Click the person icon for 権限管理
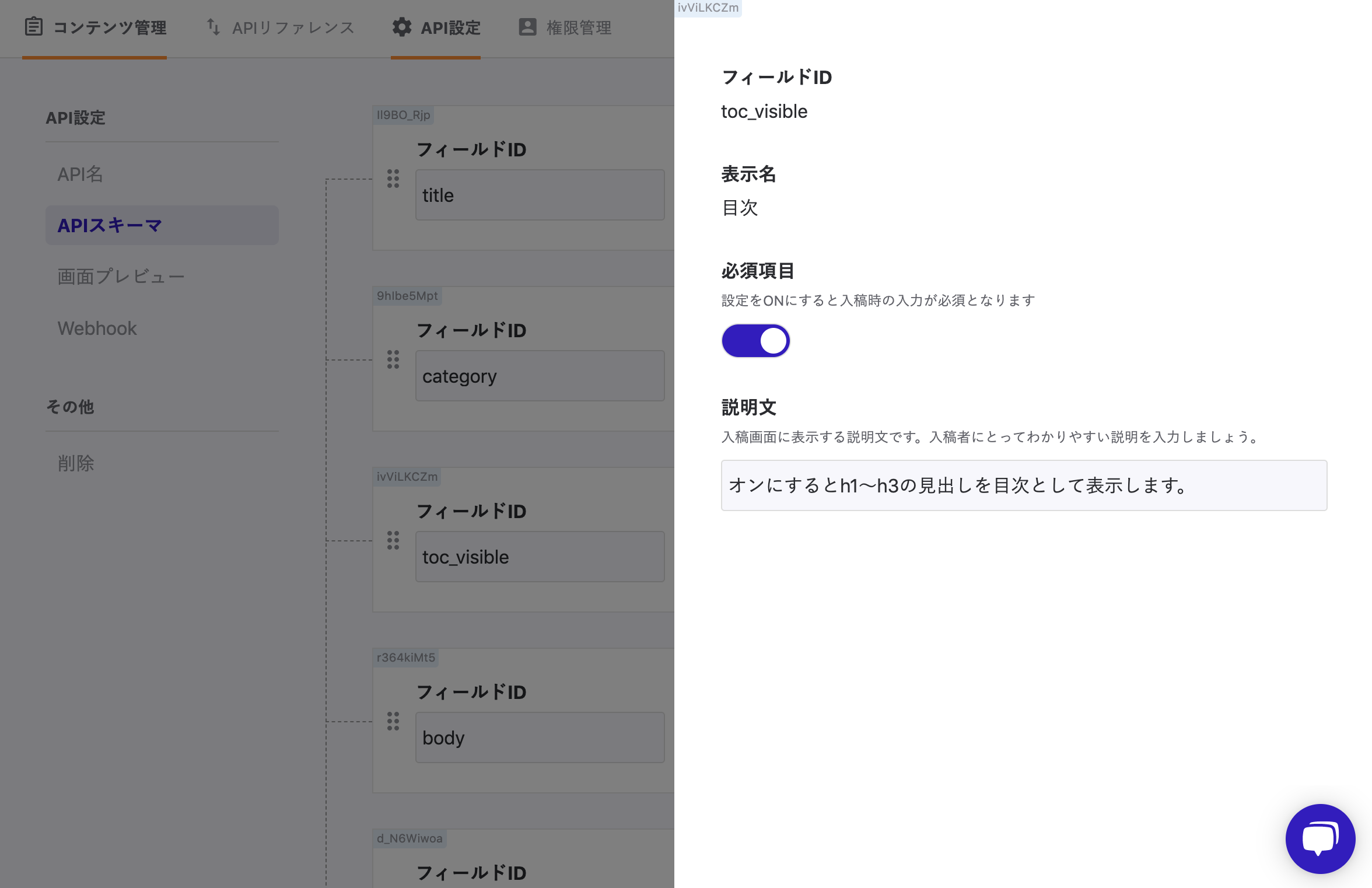Viewport: 1372px width, 888px height. (527, 27)
